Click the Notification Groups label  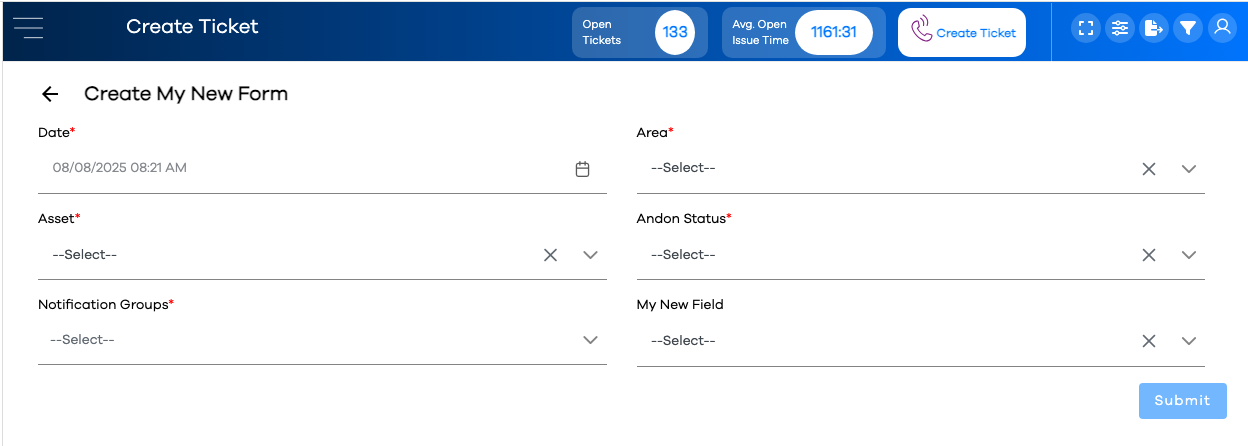click(x=106, y=304)
